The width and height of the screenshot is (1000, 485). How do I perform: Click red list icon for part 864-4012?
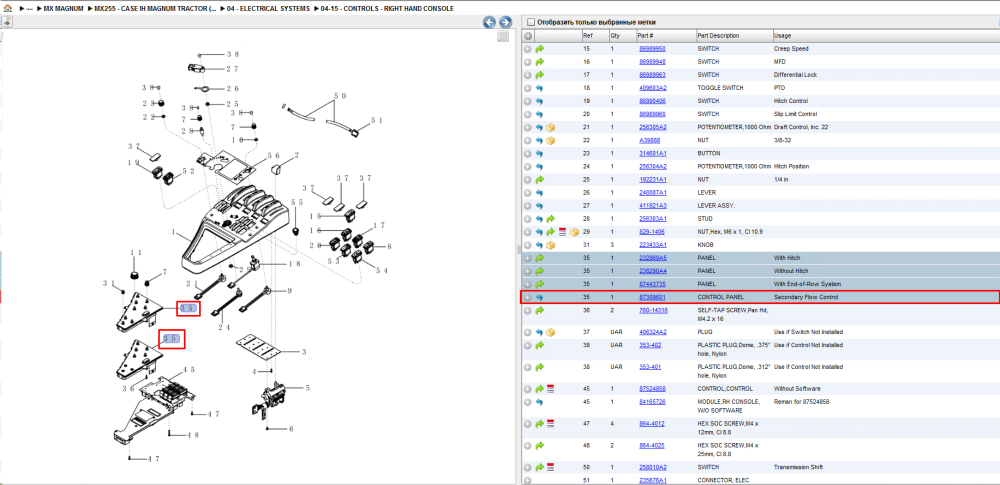(550, 422)
